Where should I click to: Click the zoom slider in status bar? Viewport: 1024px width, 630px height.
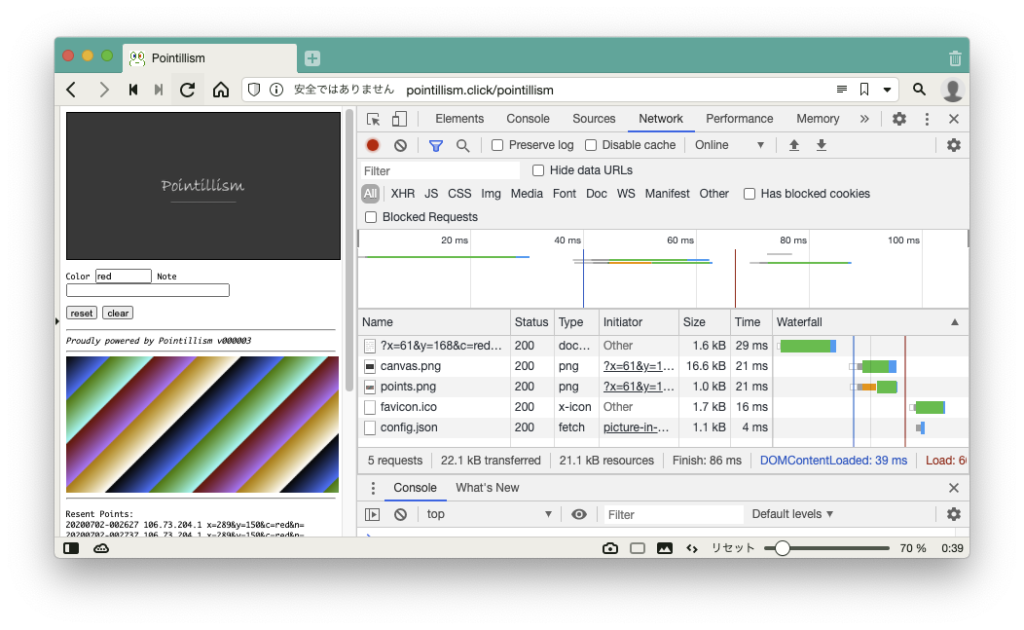point(783,548)
